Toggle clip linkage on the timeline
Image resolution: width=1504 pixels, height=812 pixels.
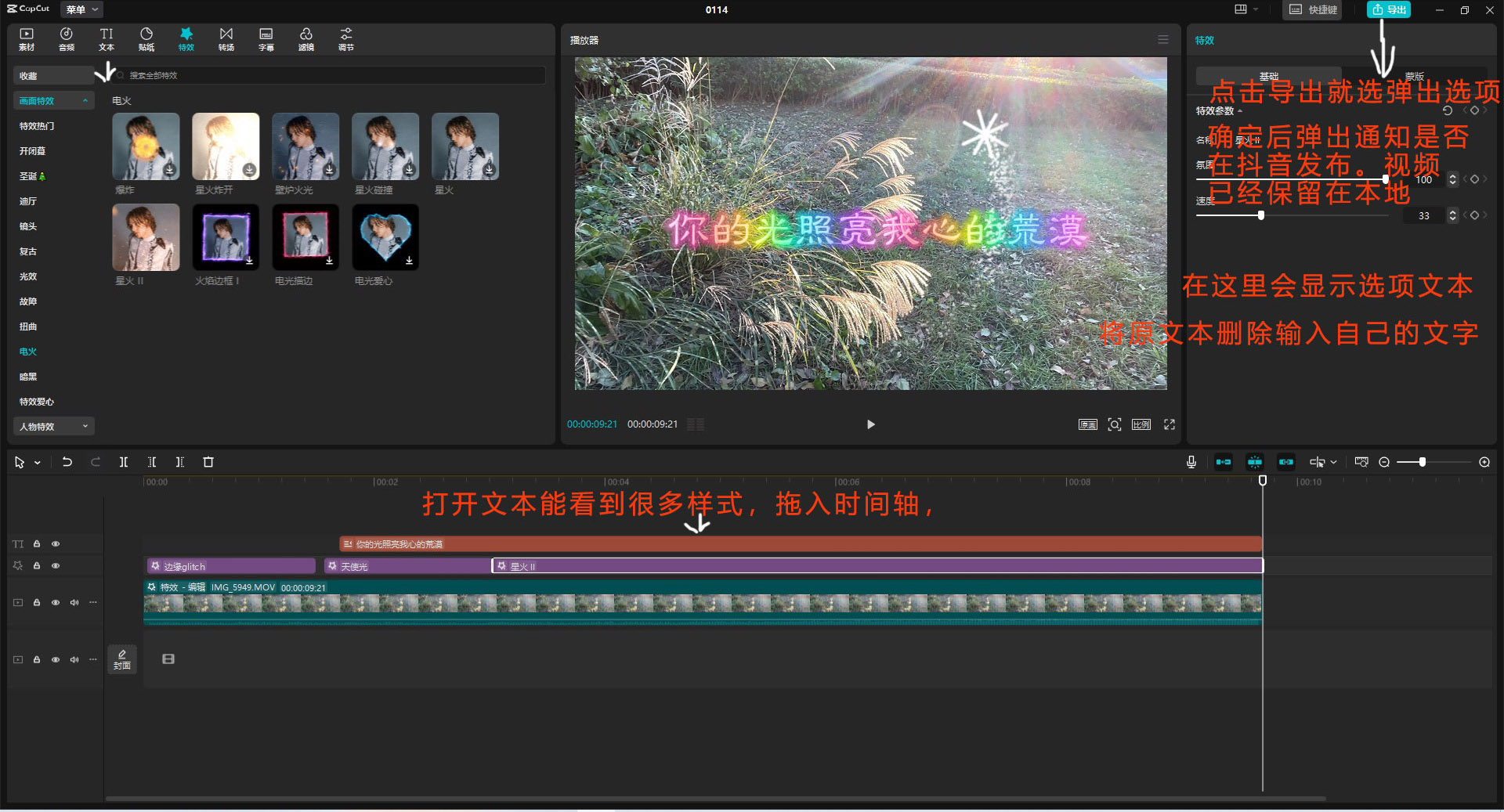click(1286, 462)
